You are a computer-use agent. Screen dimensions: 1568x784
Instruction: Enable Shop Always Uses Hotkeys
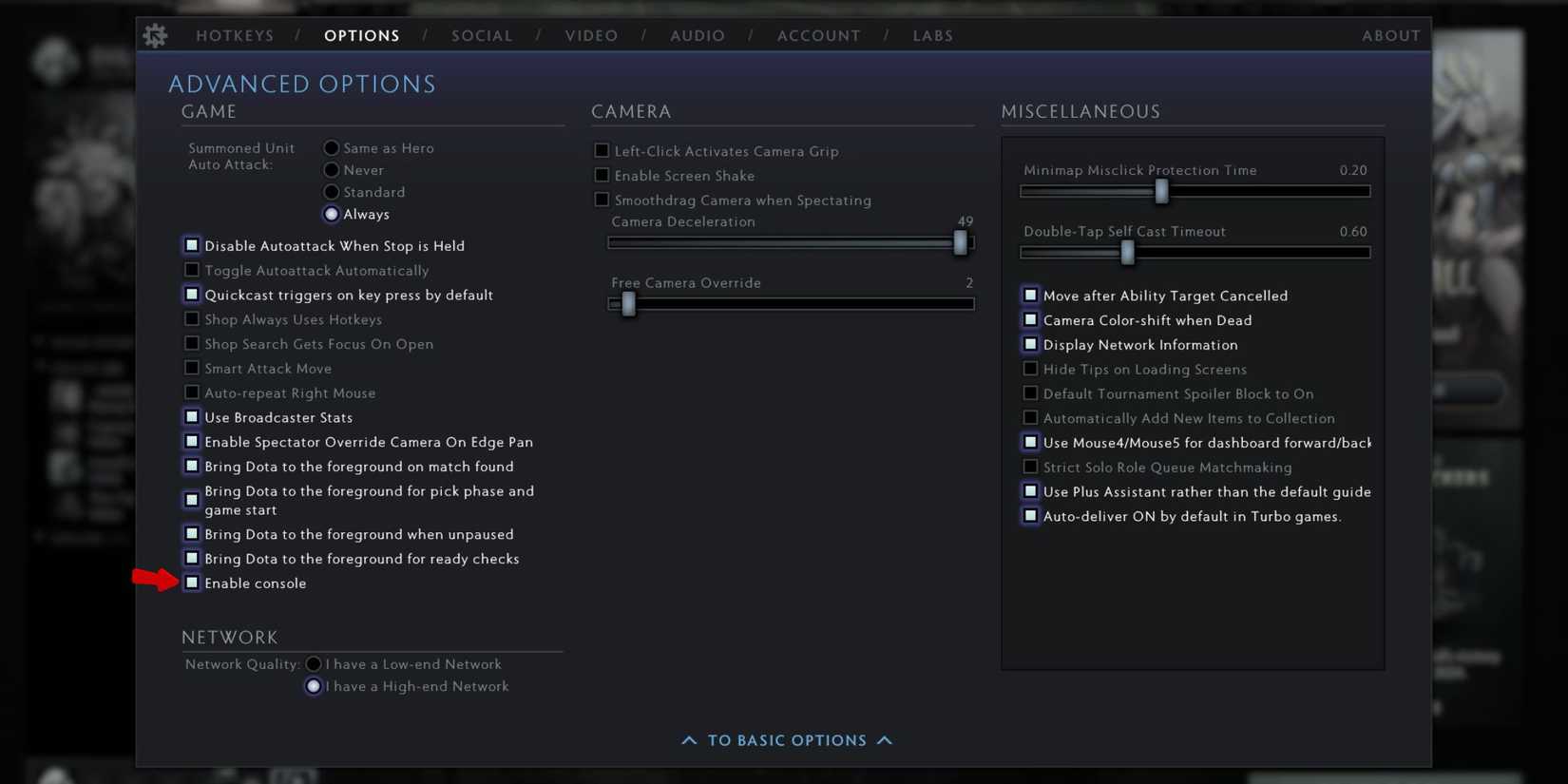pyautogui.click(x=192, y=319)
